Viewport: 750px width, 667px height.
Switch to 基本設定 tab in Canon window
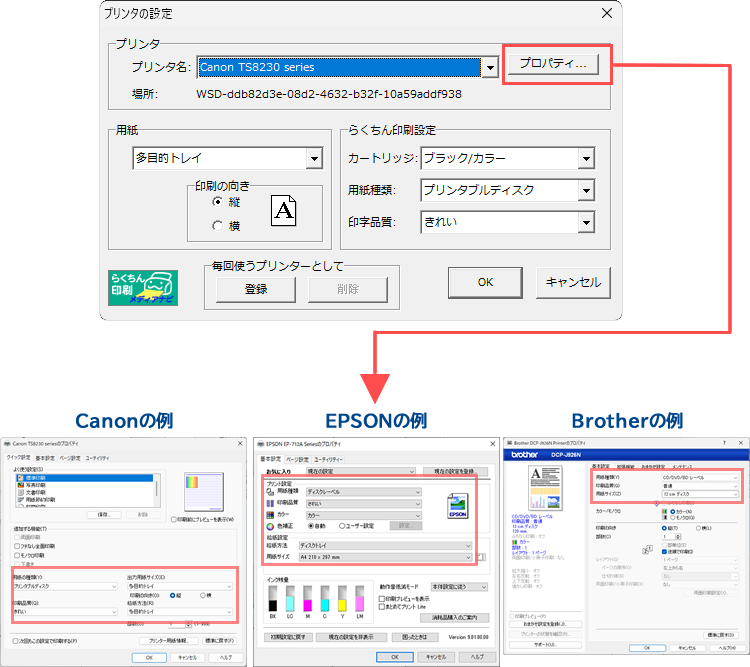(x=45, y=458)
